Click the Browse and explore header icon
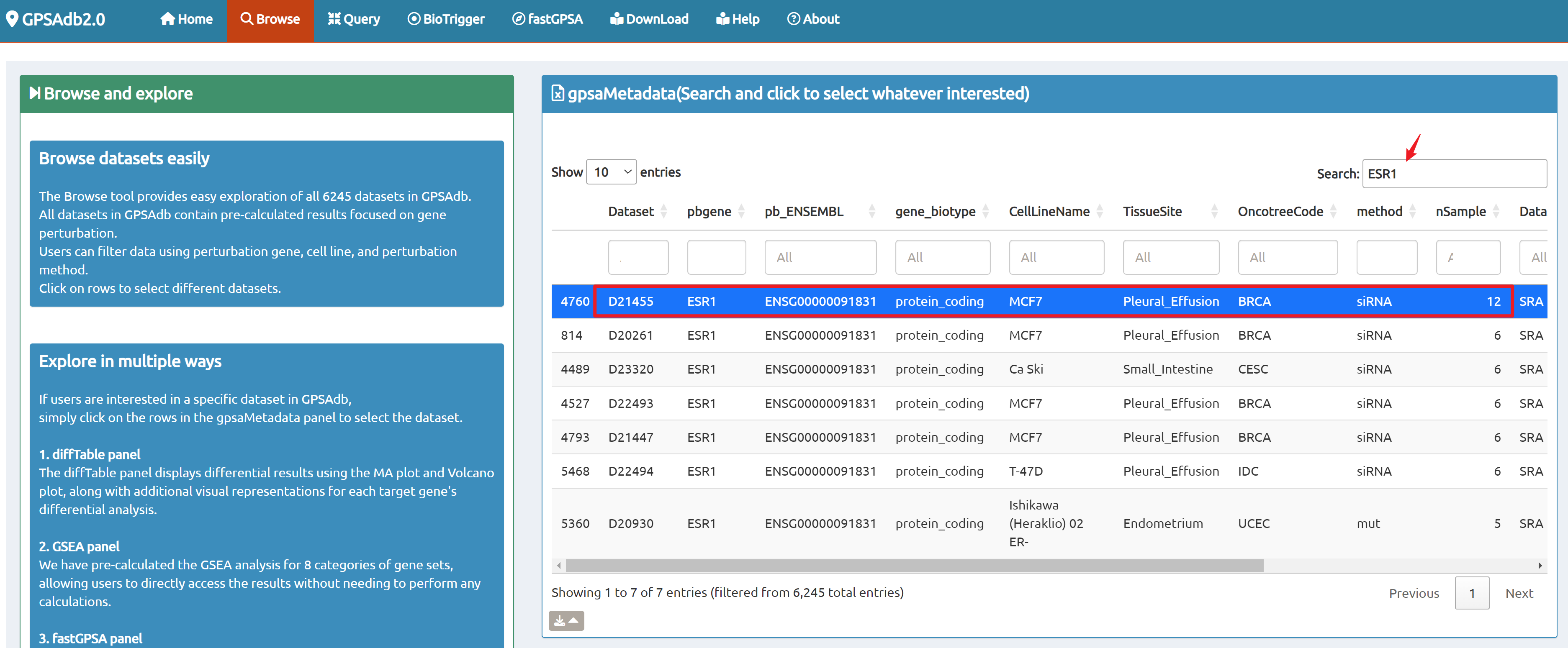 point(35,93)
